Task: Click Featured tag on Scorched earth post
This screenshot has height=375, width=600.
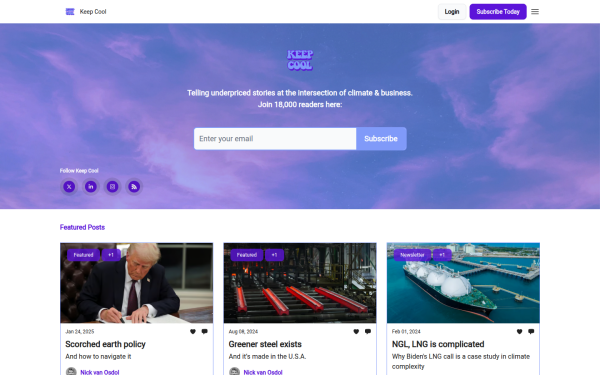Action: [x=83, y=255]
